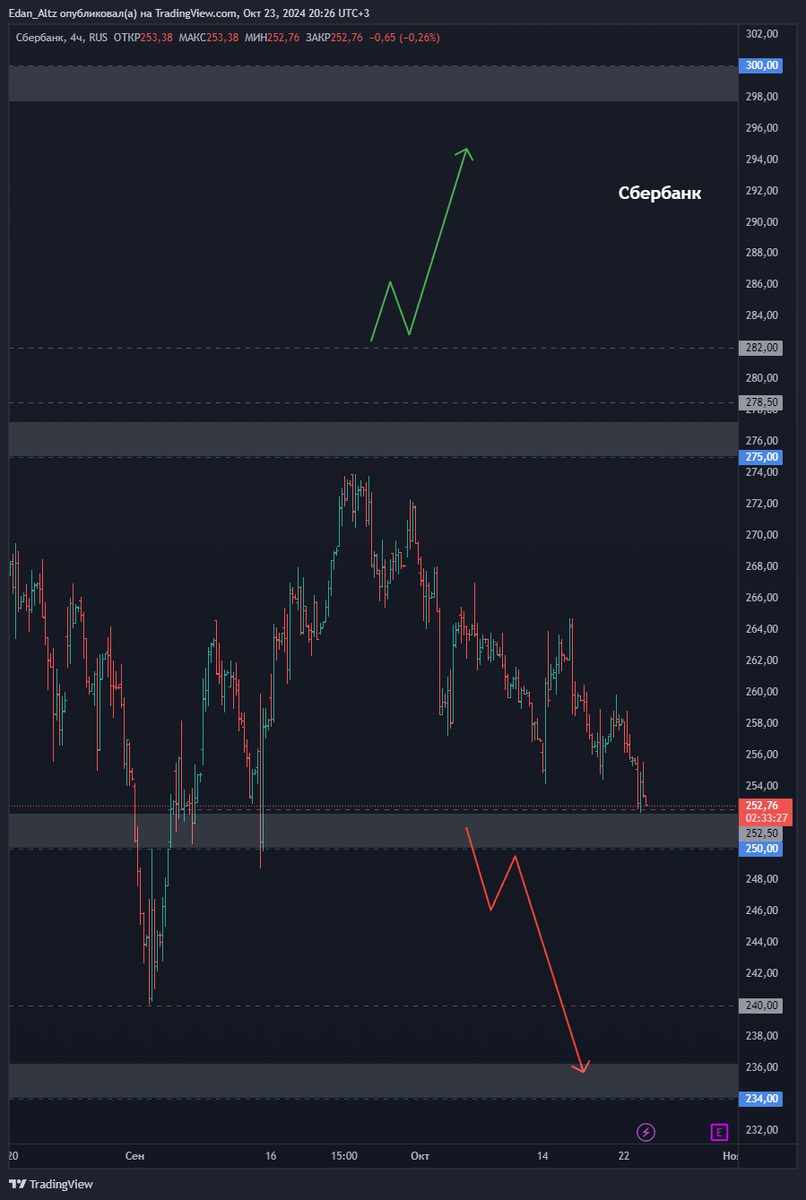
Task: Click the 234,00 blue price label
Action: [762, 1099]
